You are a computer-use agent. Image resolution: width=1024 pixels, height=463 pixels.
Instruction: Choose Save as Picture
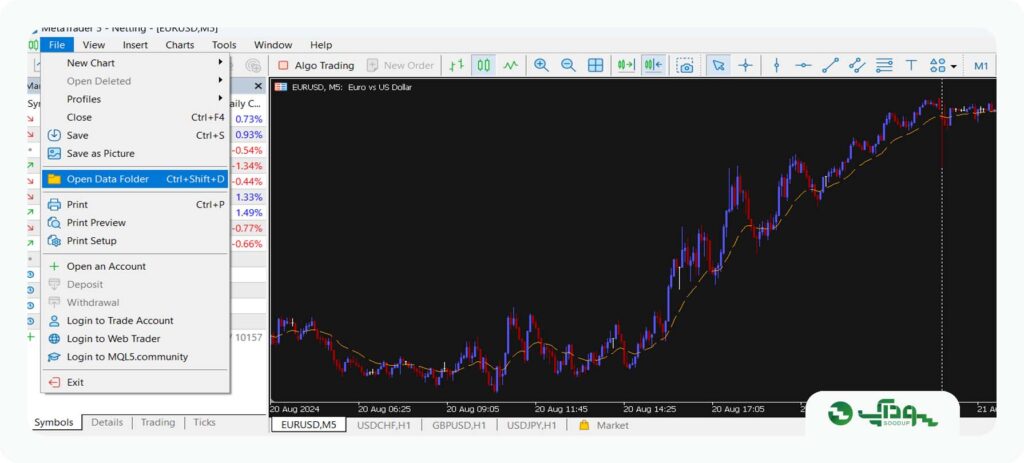tap(135, 153)
